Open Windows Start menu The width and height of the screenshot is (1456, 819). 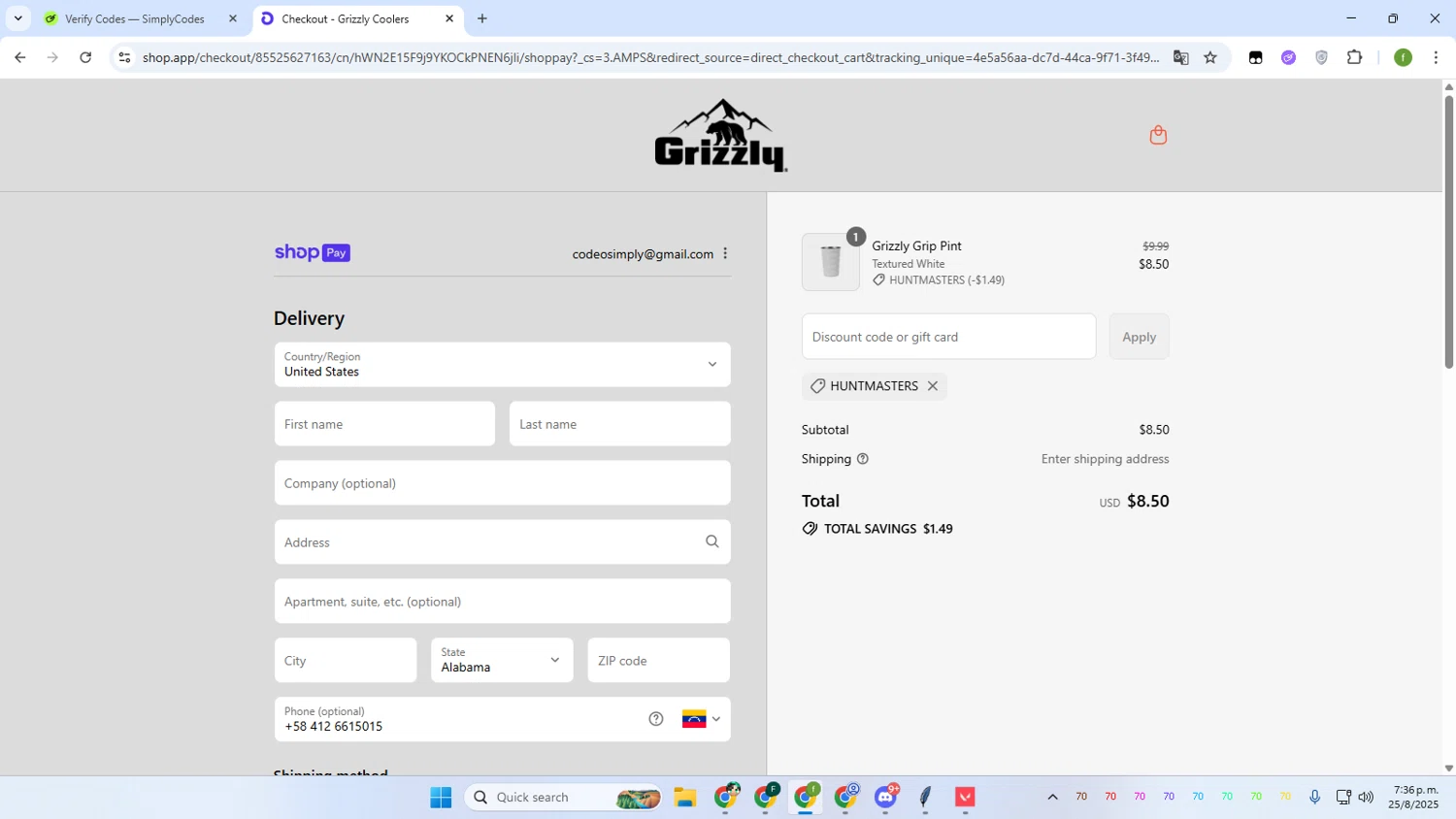click(441, 797)
